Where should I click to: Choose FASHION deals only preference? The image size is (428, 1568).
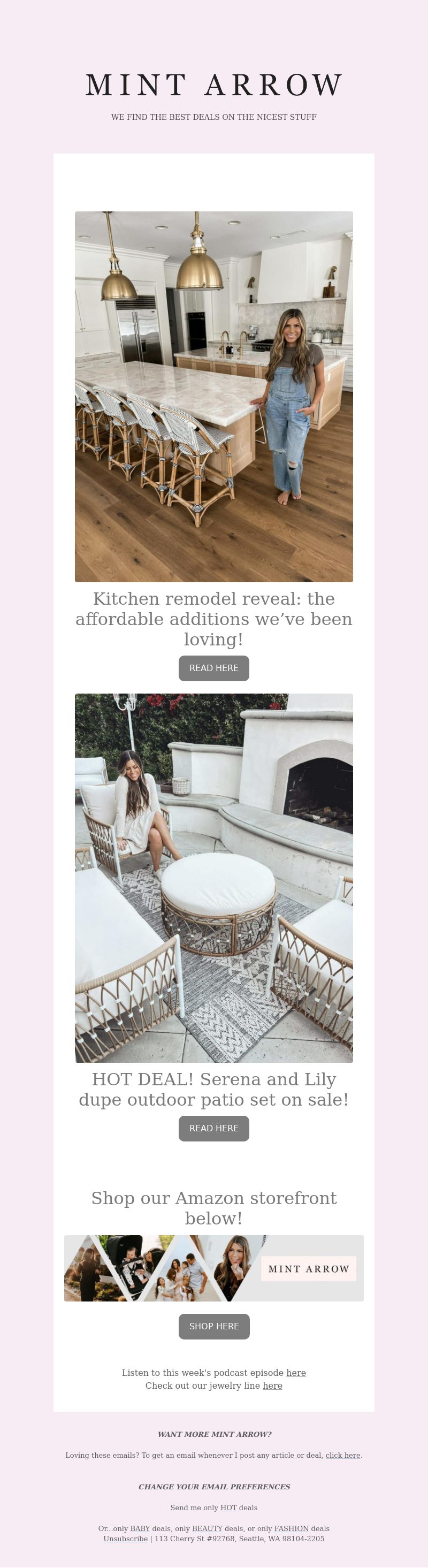[x=292, y=1528]
